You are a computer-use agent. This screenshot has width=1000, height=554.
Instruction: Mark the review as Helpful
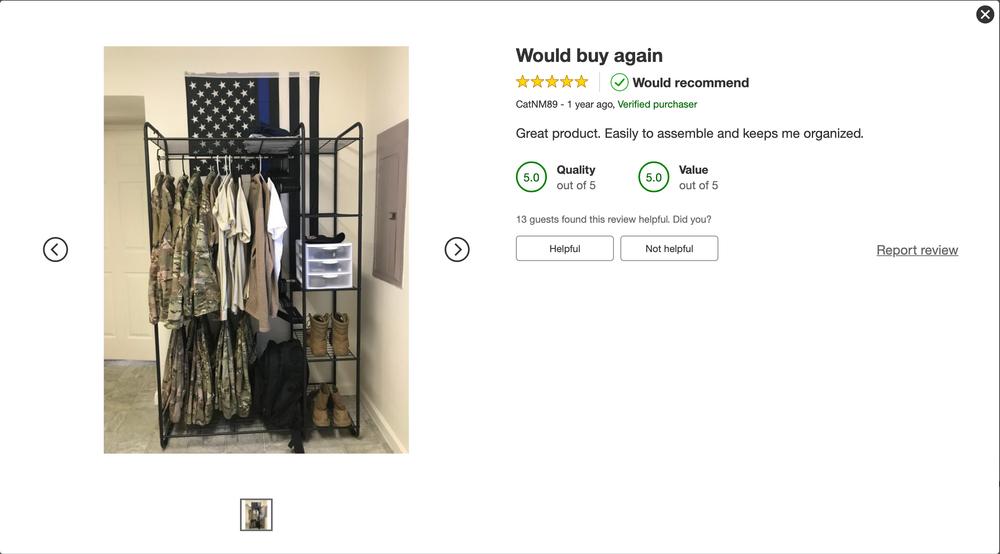tap(564, 249)
